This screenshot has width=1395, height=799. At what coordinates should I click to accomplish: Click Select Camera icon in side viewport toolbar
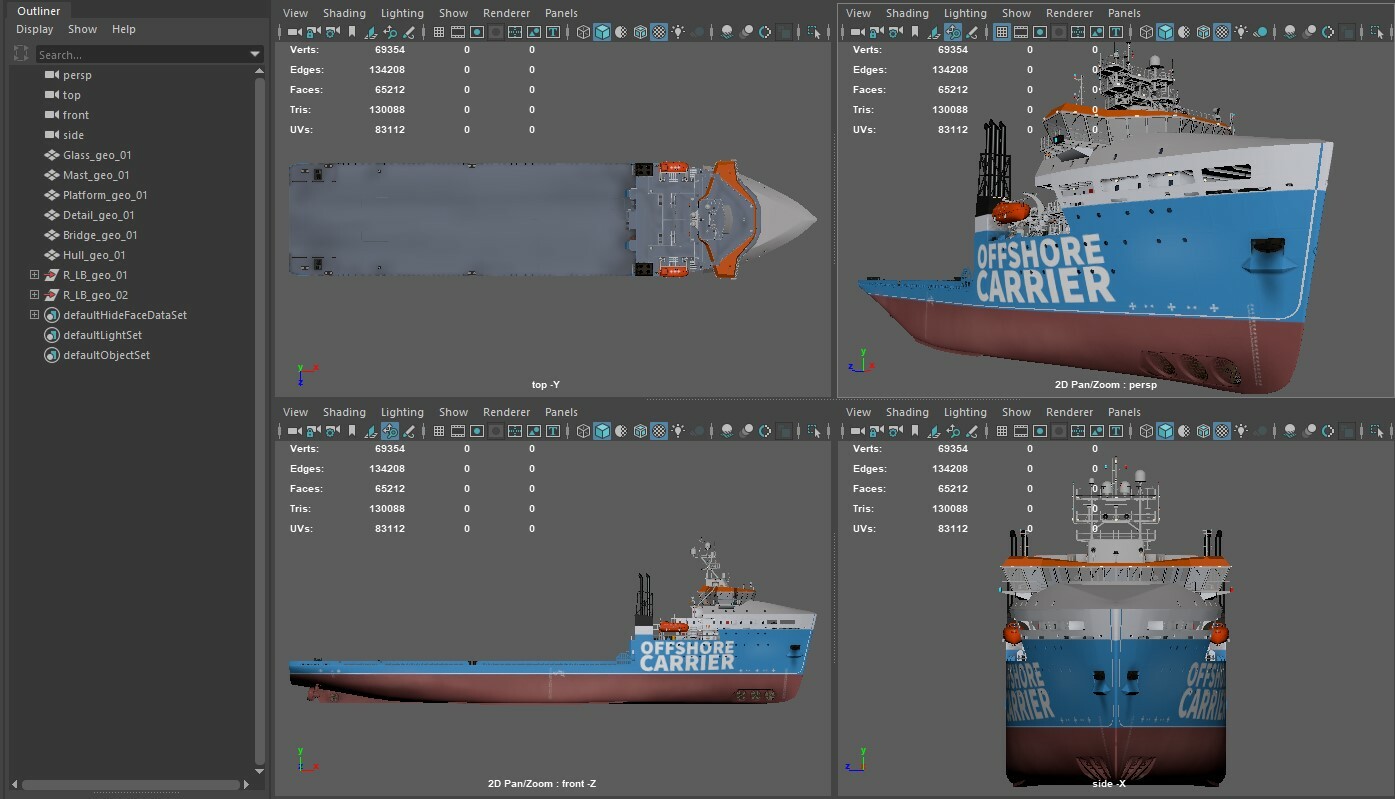pos(858,431)
